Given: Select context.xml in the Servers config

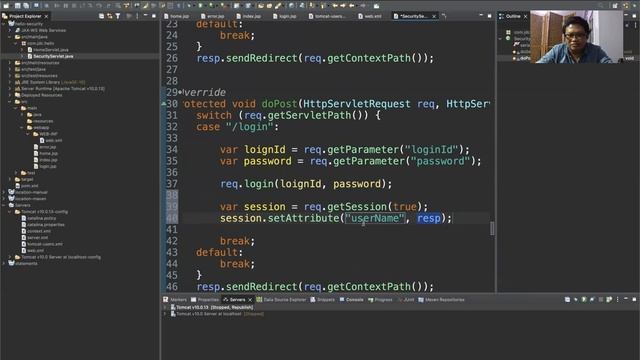Looking at the screenshot, I should click(x=36, y=231).
